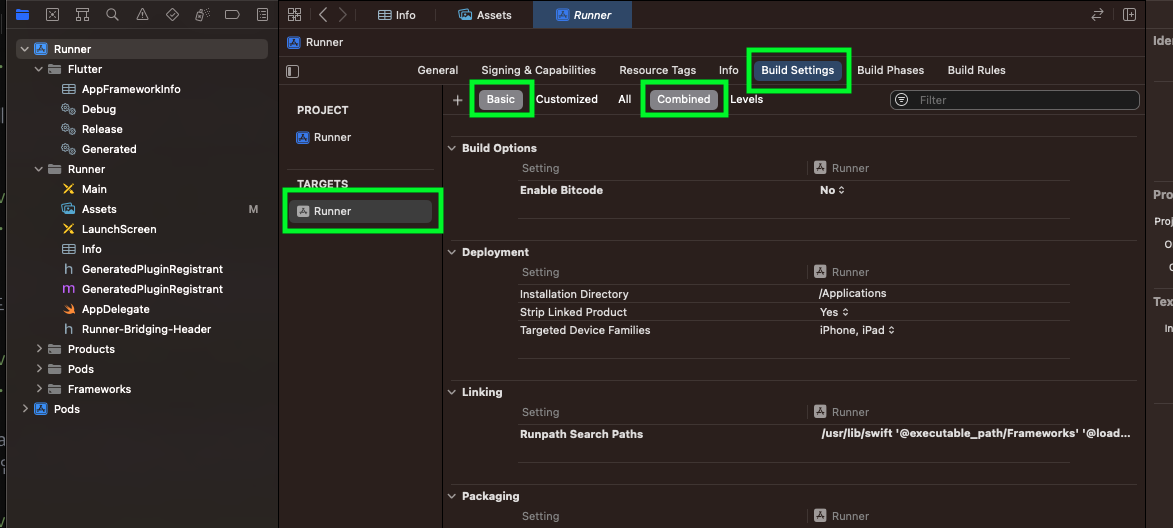Click the Runpath Search Paths value
Screen dimensions: 1173x528
pos(975,434)
